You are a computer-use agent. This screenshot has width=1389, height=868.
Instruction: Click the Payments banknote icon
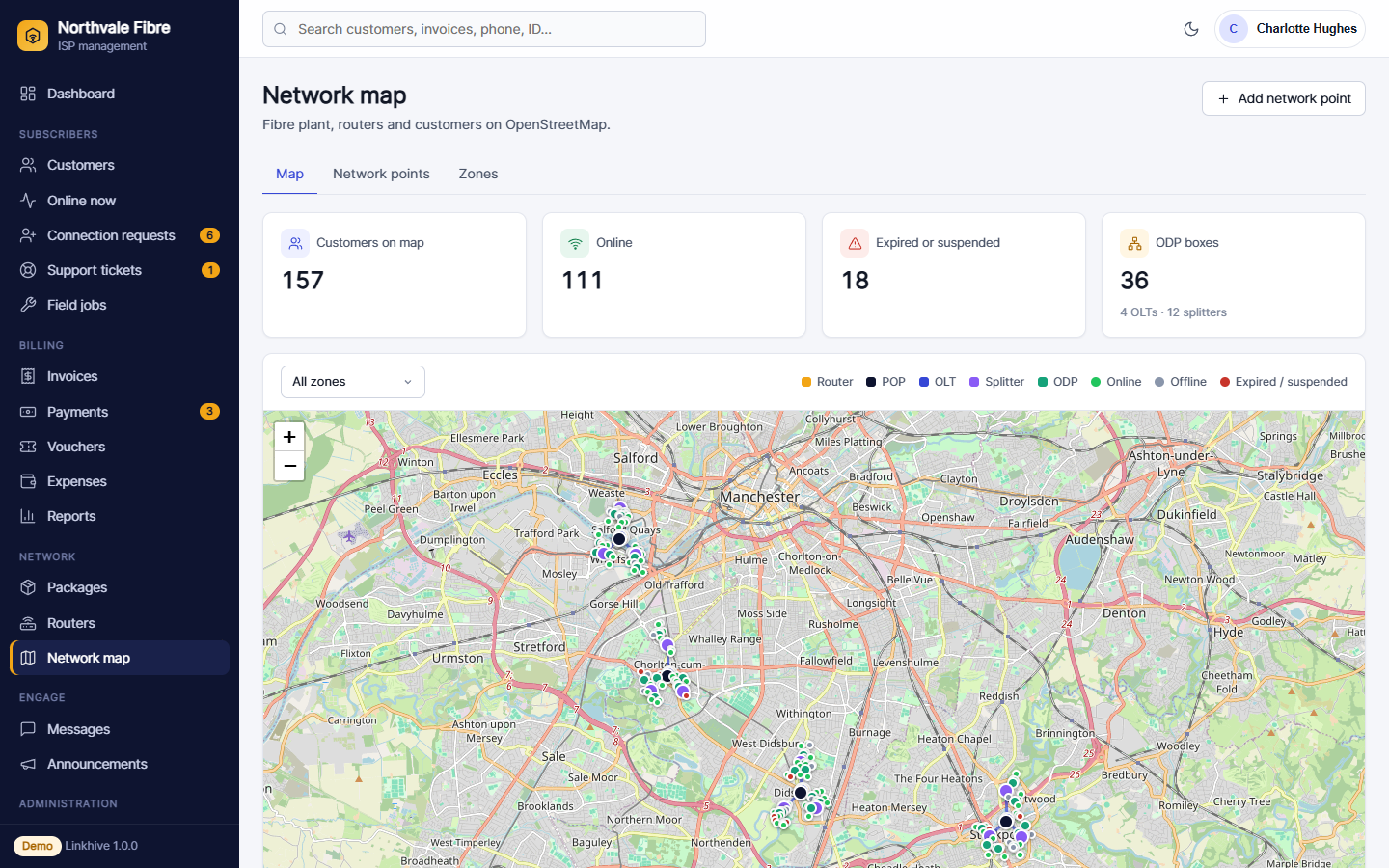pyautogui.click(x=28, y=412)
